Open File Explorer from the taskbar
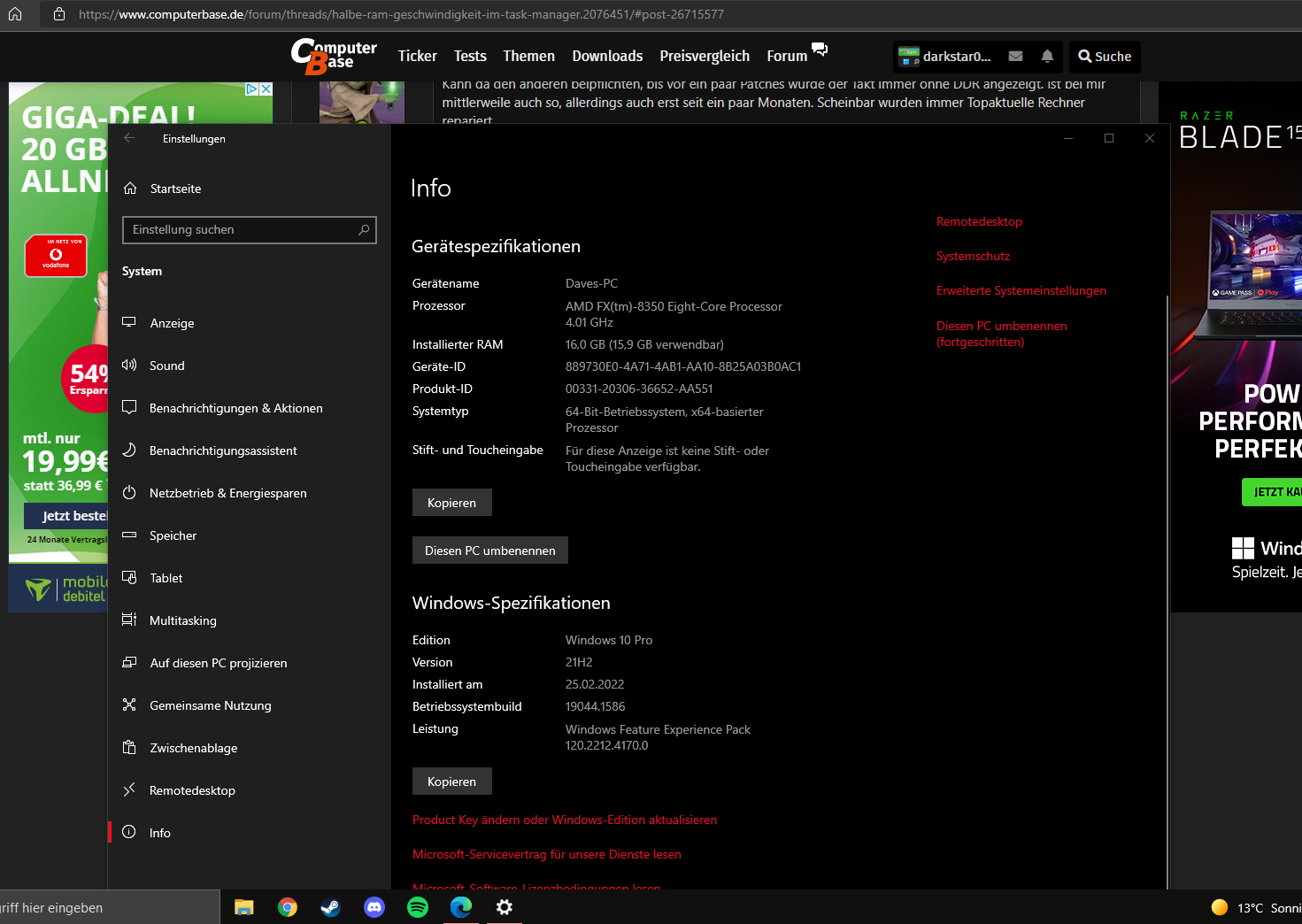 click(x=244, y=907)
